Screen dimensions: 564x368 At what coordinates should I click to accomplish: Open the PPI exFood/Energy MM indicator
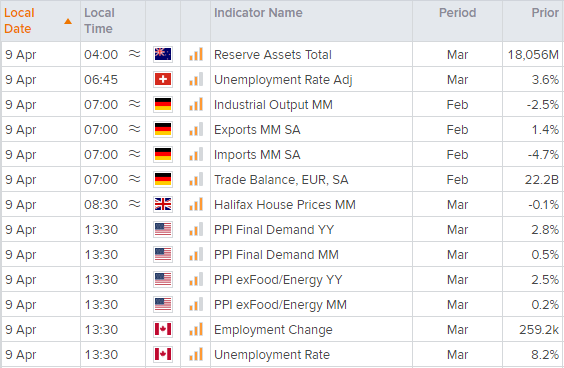click(280, 305)
